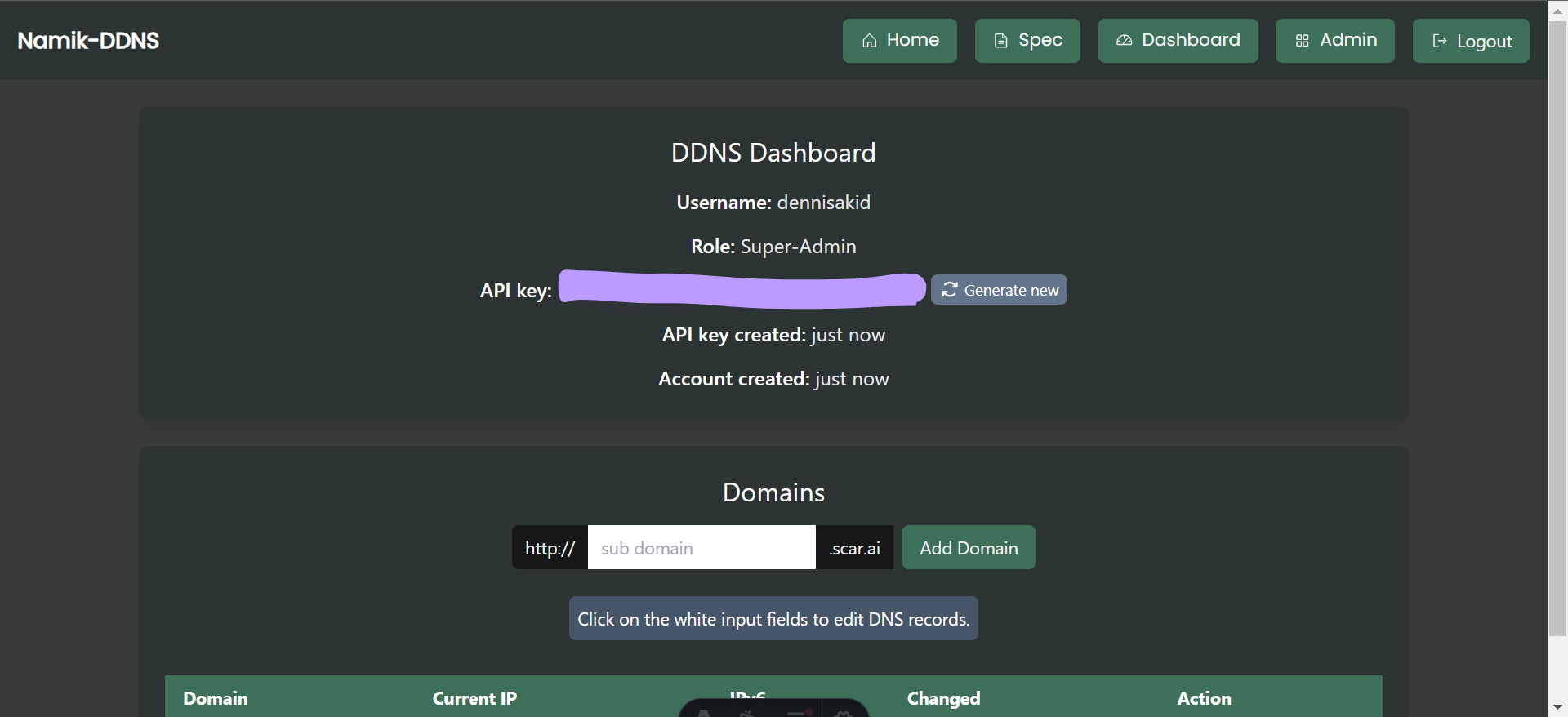Generate a new API key

click(x=999, y=290)
